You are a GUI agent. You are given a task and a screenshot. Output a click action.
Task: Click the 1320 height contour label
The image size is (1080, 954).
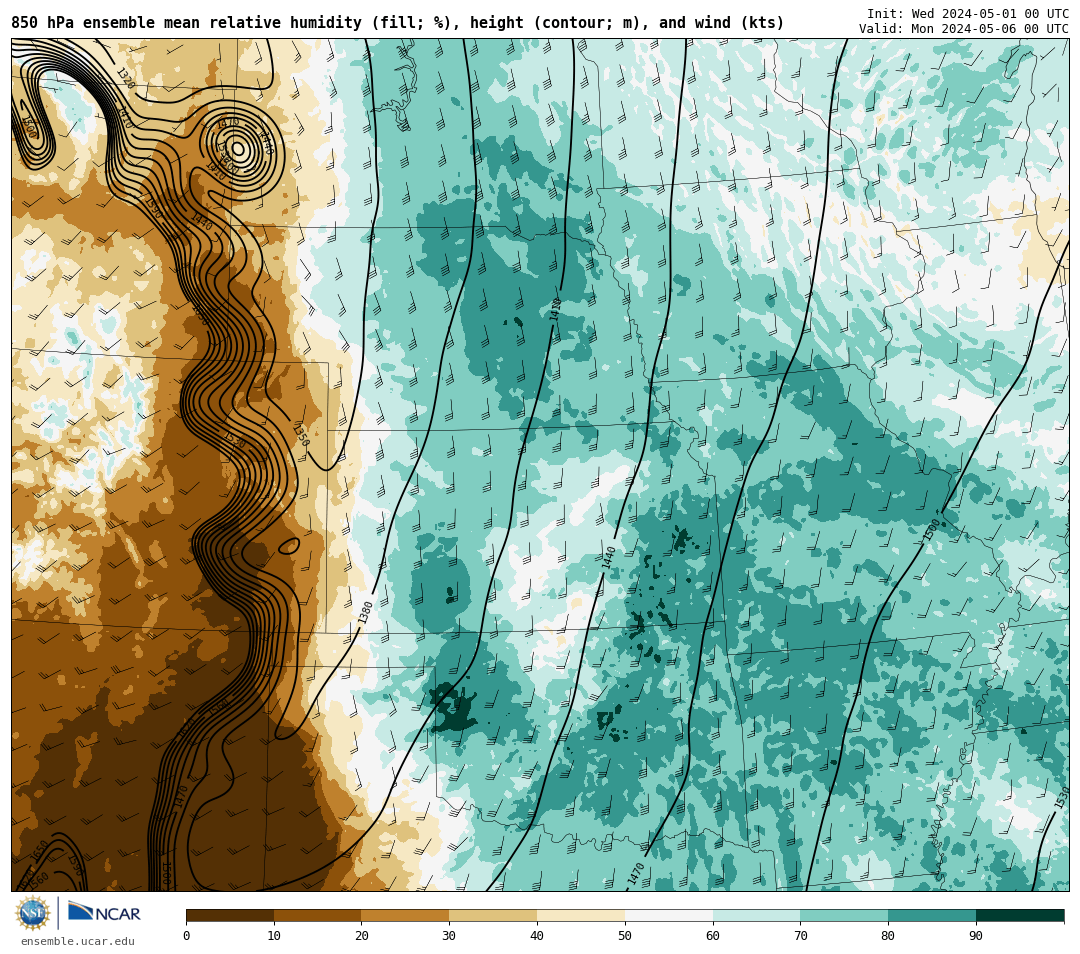(125, 78)
